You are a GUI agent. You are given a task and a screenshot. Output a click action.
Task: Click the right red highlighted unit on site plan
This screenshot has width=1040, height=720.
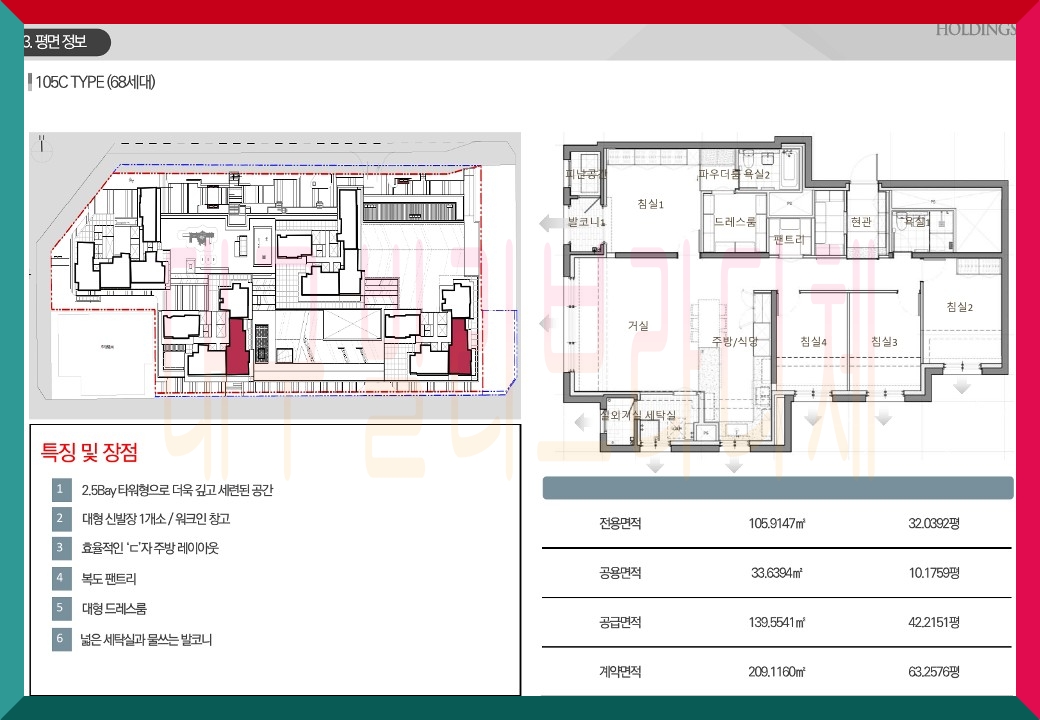(x=460, y=345)
